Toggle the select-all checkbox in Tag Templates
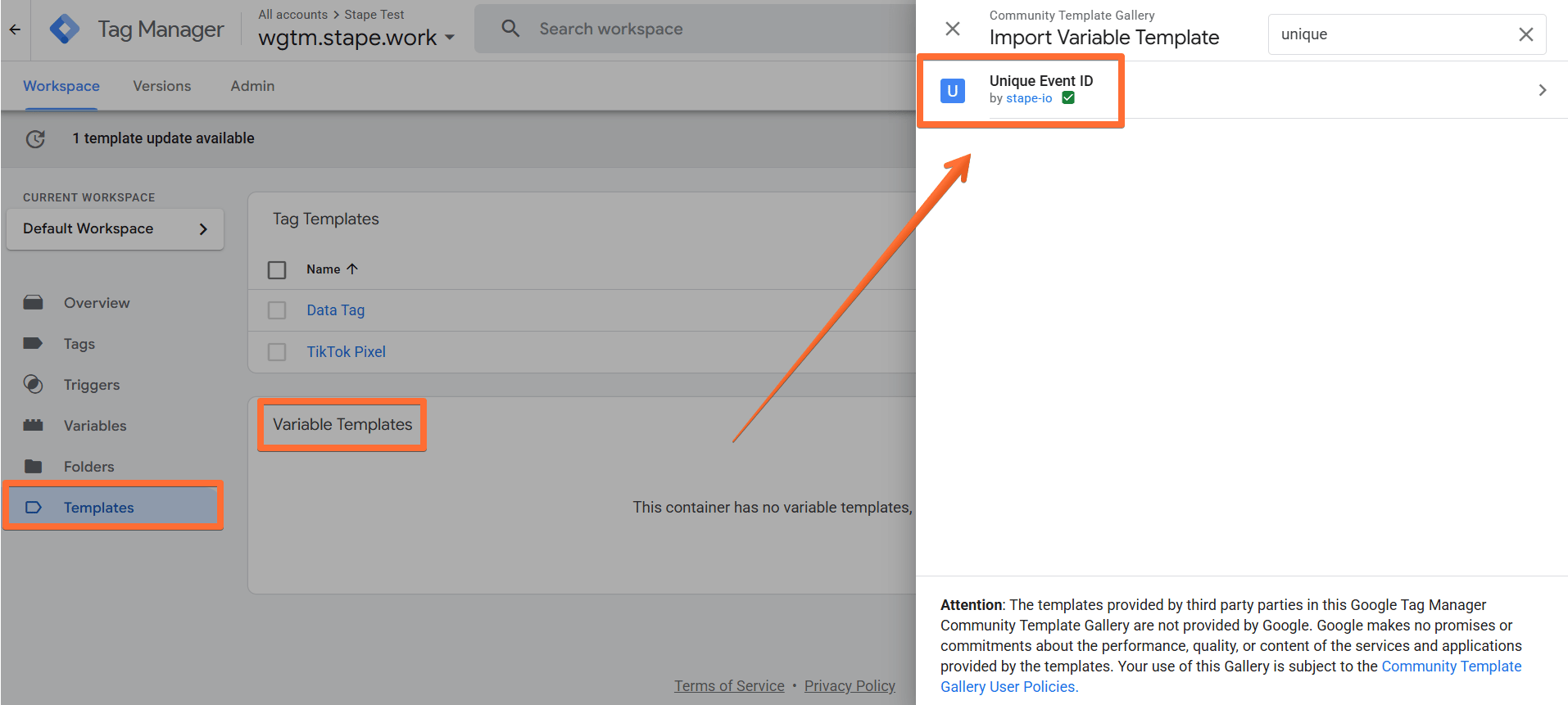 [277, 269]
